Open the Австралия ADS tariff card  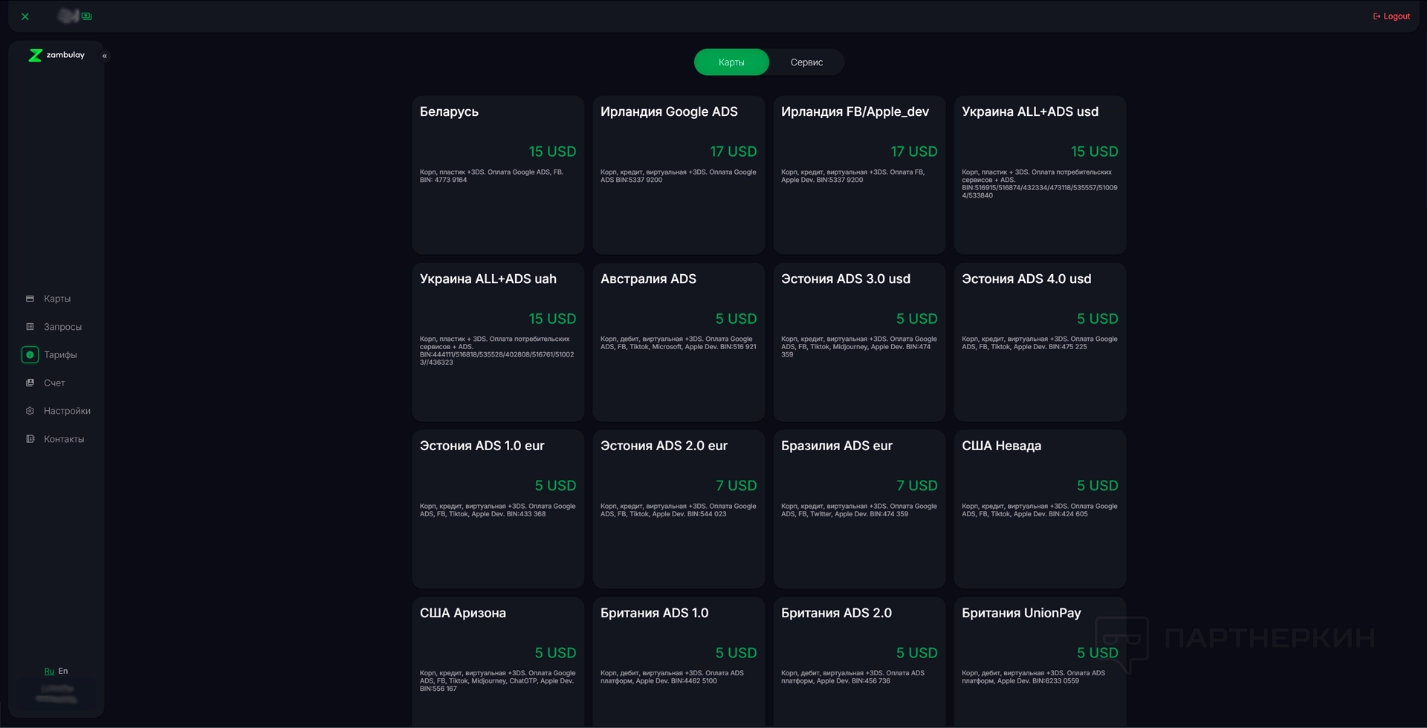coord(678,341)
